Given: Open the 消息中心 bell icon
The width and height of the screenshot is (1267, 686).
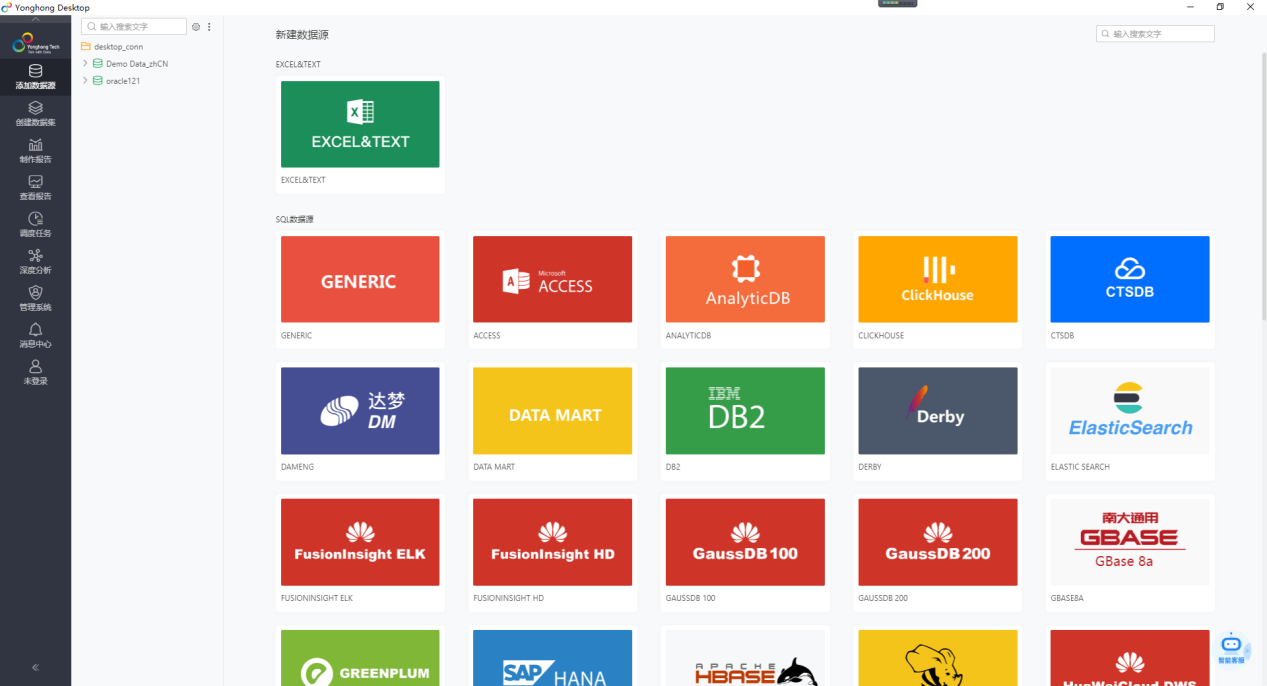Looking at the screenshot, I should tap(35, 336).
